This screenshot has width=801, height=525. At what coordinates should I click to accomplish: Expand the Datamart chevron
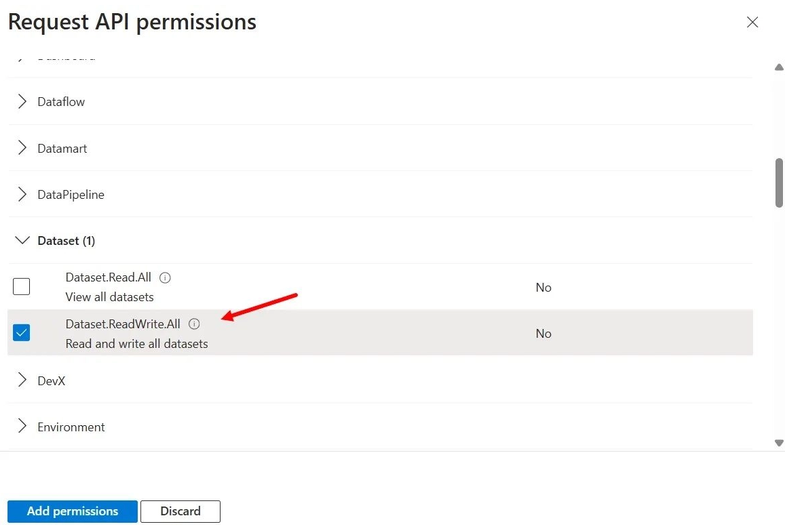point(22,148)
